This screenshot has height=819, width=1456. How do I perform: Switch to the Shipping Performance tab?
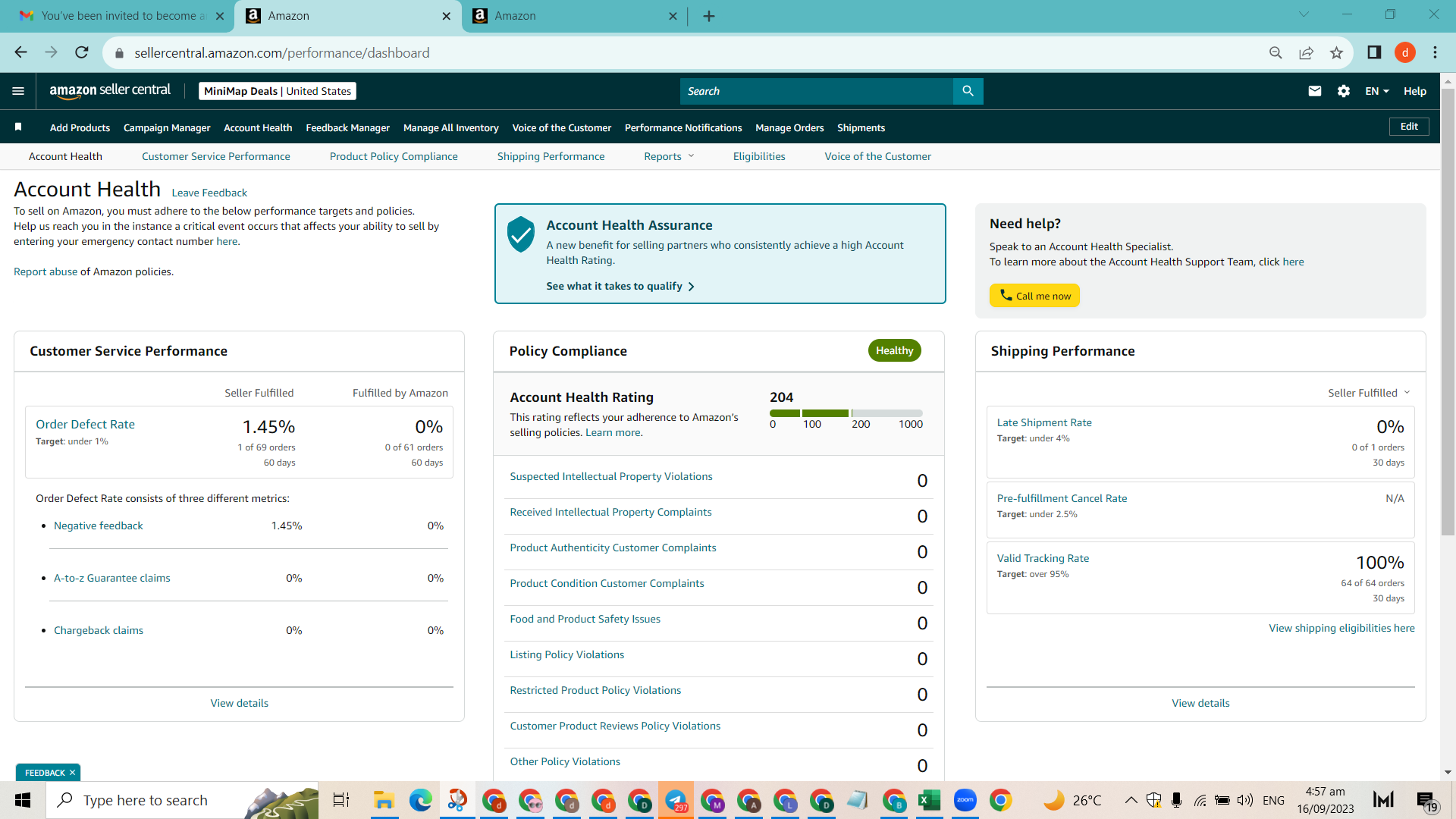[551, 156]
